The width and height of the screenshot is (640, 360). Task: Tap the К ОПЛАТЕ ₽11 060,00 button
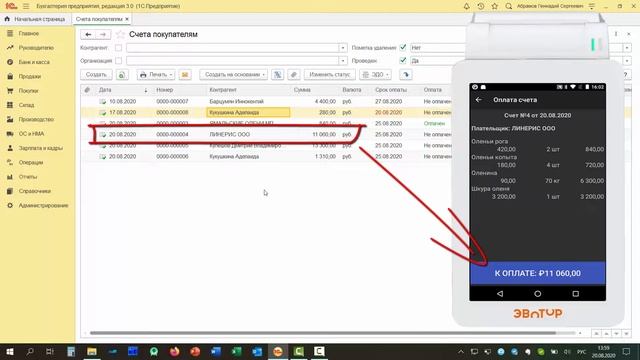click(538, 273)
